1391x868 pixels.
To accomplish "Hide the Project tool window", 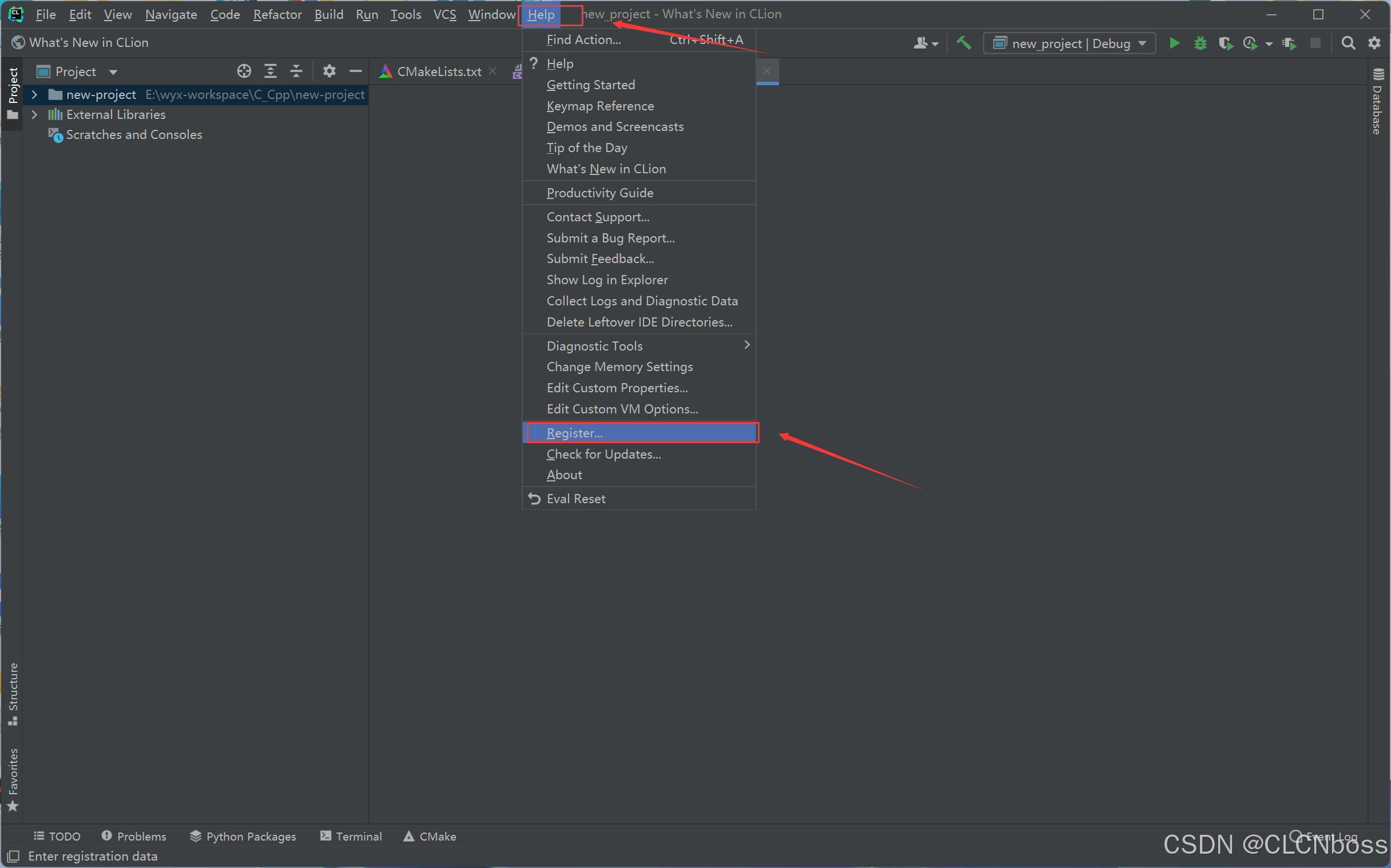I will pos(355,71).
